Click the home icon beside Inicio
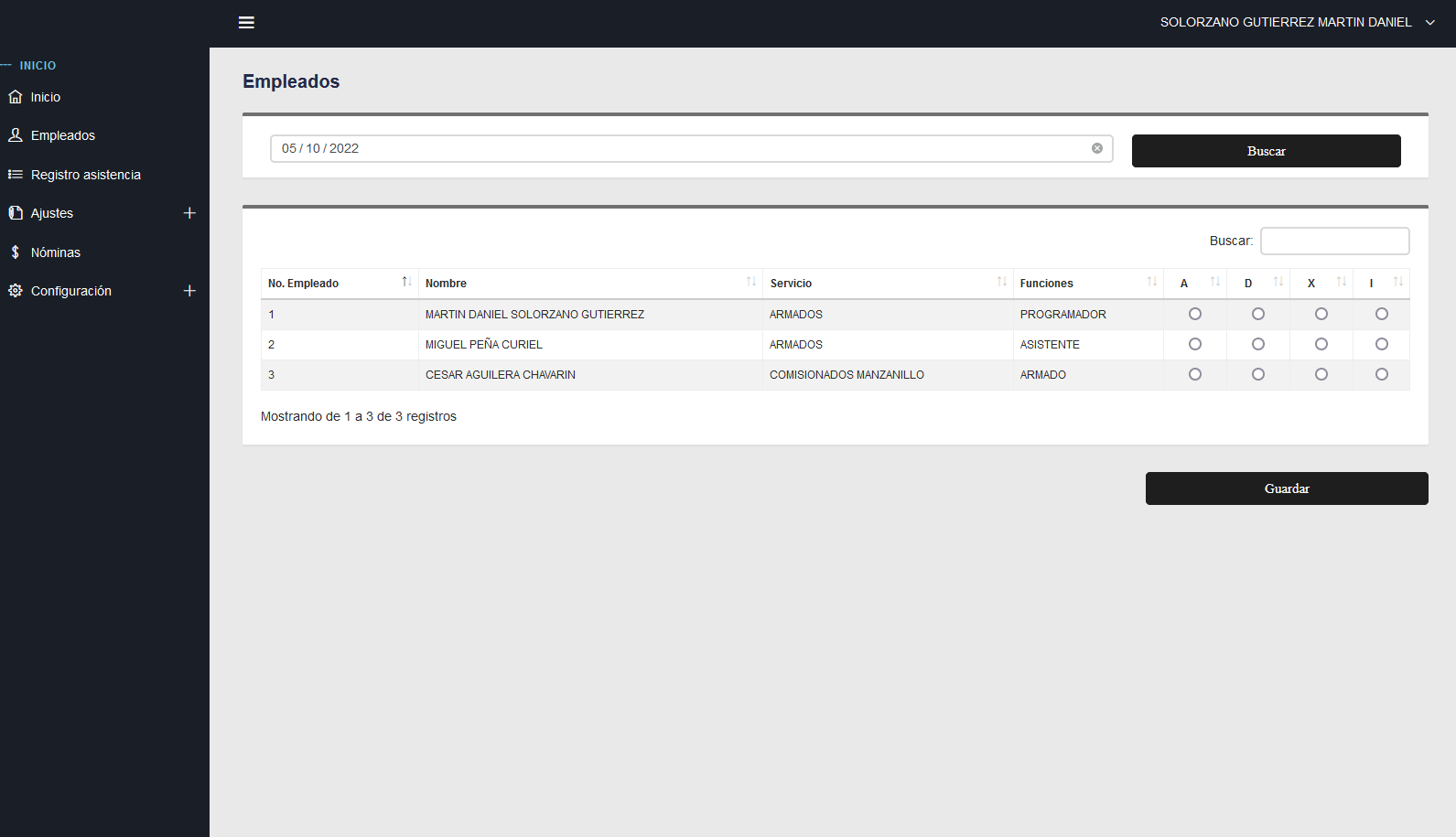This screenshot has height=837, width=1456. click(16, 97)
